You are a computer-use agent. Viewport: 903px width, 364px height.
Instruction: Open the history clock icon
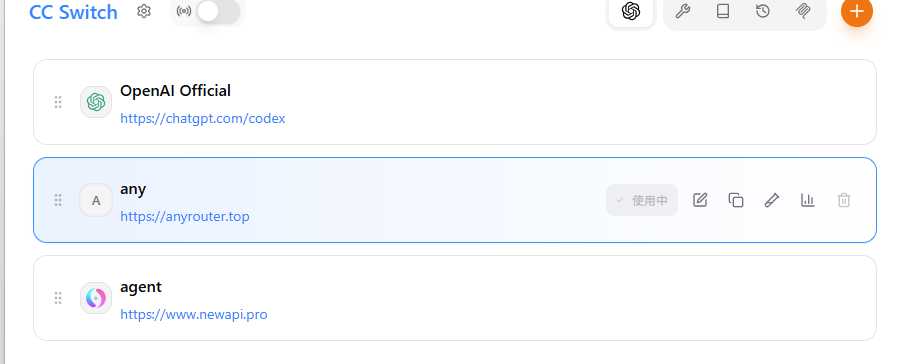tap(763, 11)
